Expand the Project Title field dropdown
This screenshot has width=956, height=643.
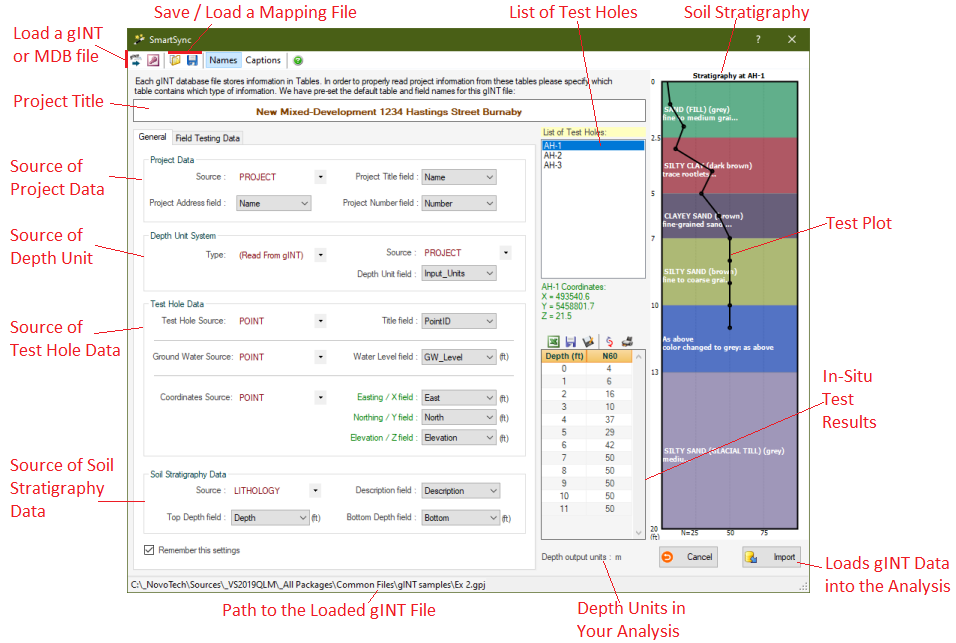coord(490,177)
